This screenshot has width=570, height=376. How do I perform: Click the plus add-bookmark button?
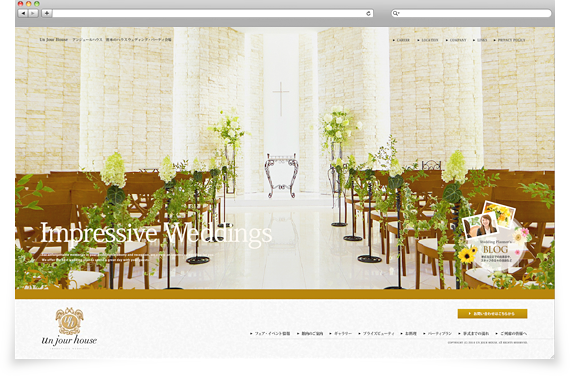(47, 13)
